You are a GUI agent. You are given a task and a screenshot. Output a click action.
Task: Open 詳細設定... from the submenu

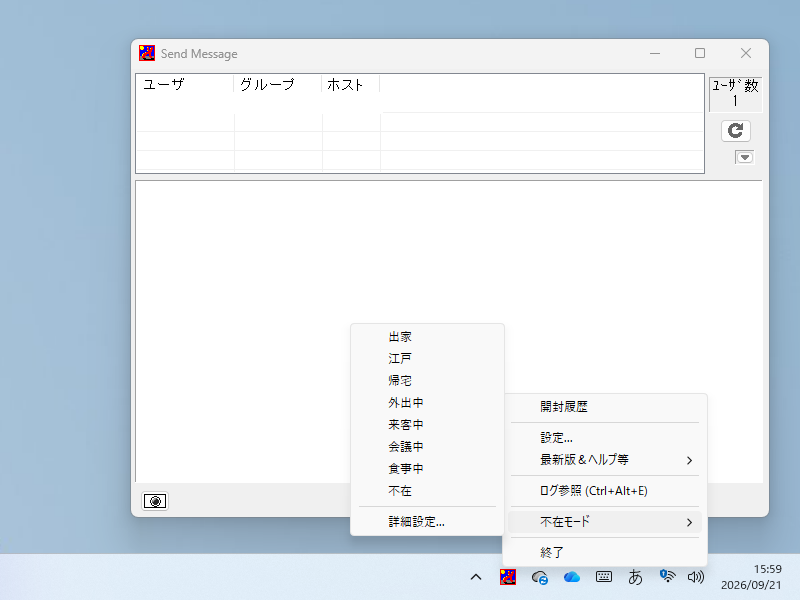(x=428, y=521)
